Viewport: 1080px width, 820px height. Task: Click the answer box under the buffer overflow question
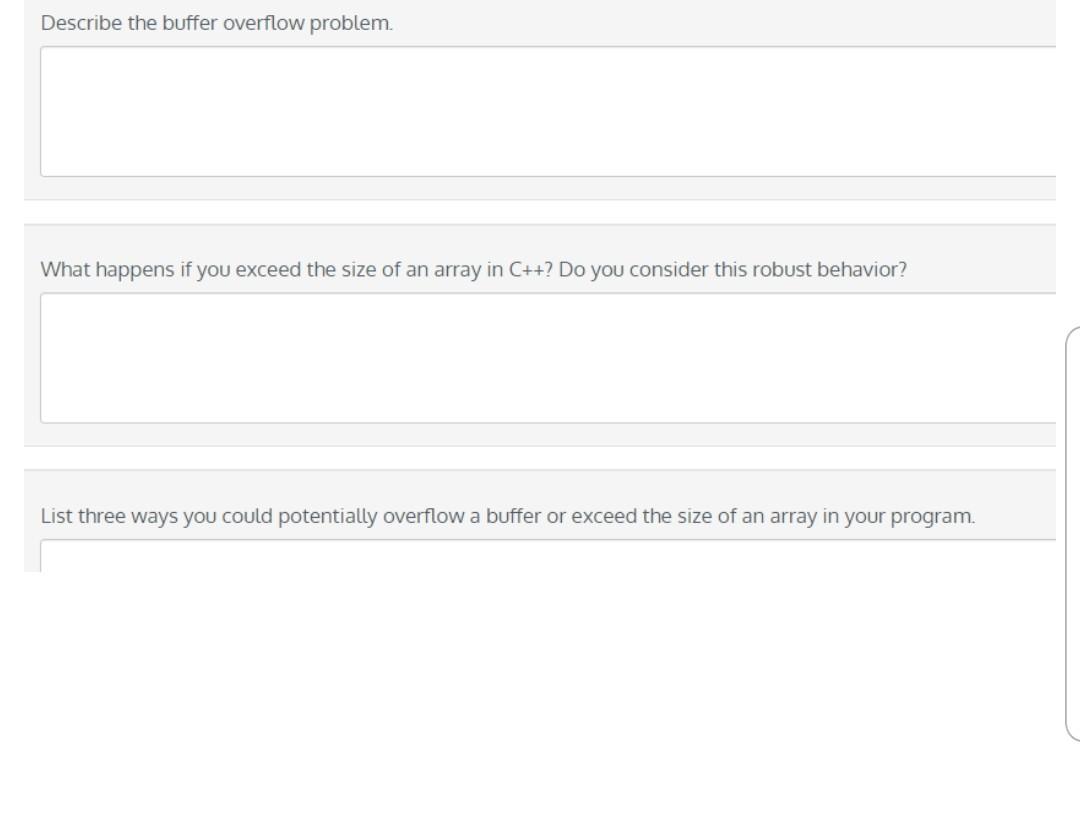pos(548,112)
